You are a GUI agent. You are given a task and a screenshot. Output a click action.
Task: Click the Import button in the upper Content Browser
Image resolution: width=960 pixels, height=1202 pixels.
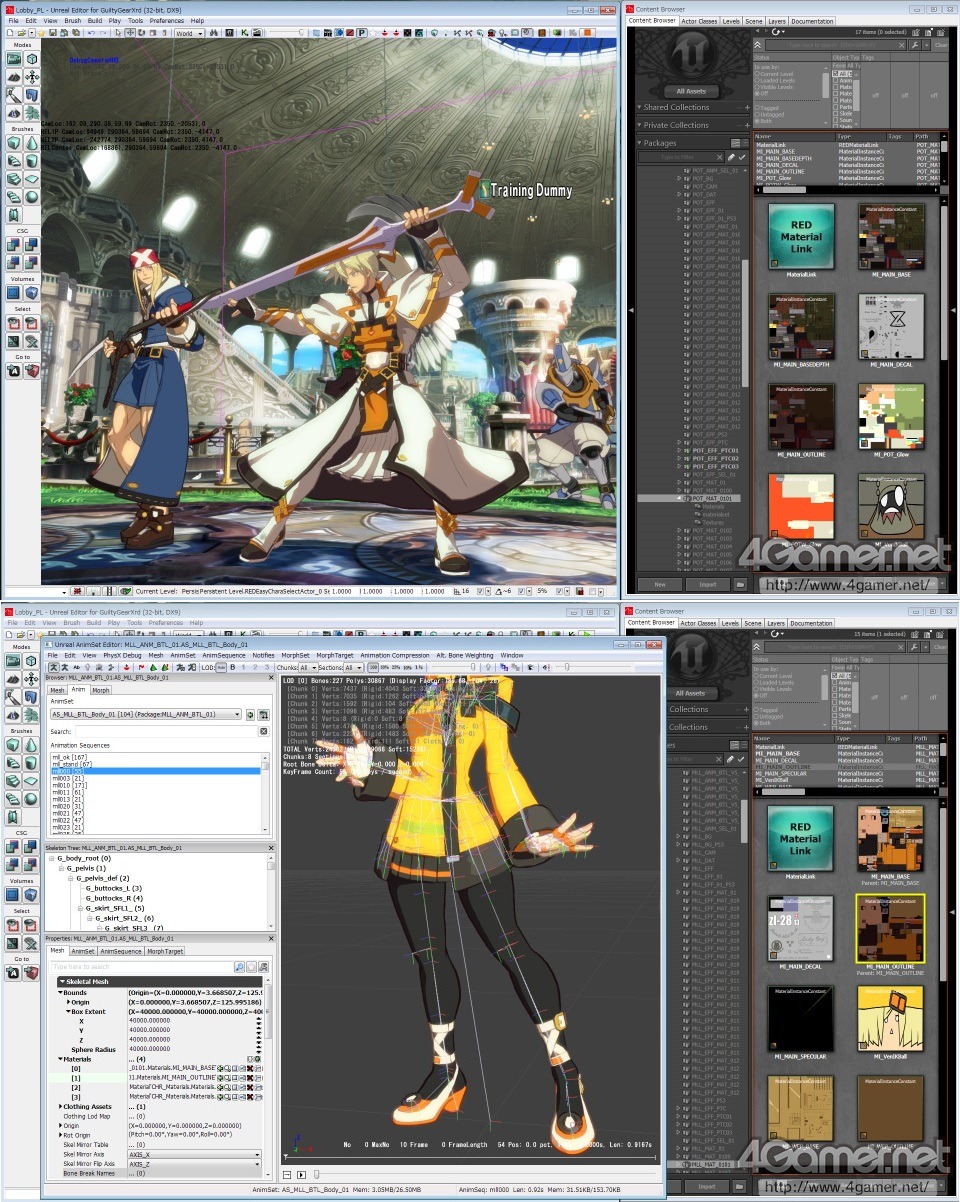click(x=708, y=584)
